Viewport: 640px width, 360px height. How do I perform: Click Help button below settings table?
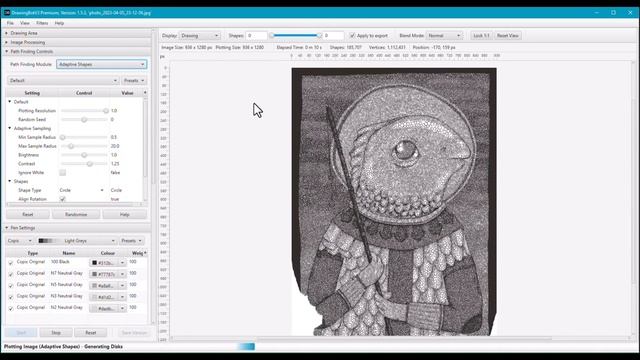pyautogui.click(x=124, y=214)
